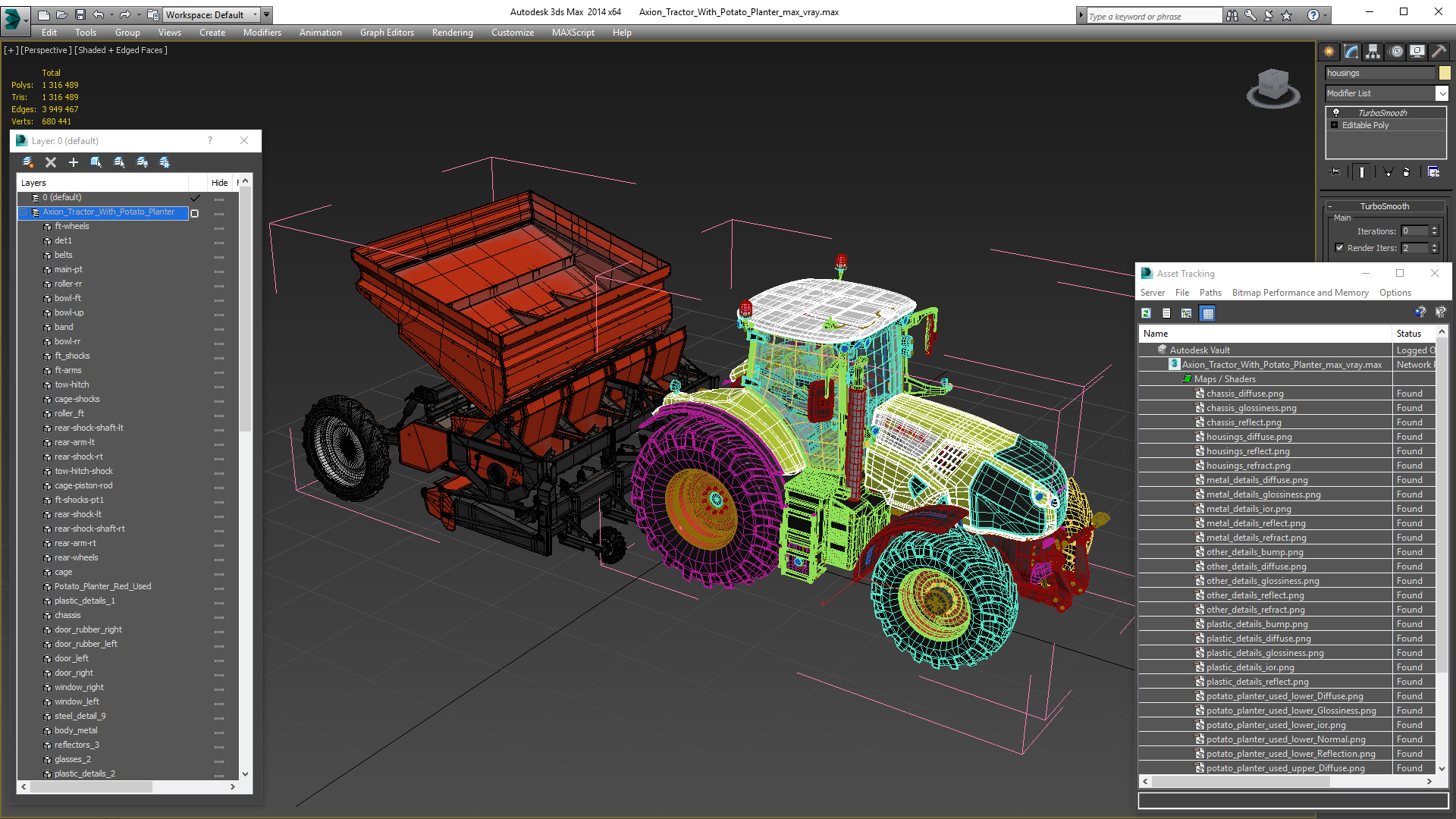Click the housings object color swatch

click(1445, 73)
